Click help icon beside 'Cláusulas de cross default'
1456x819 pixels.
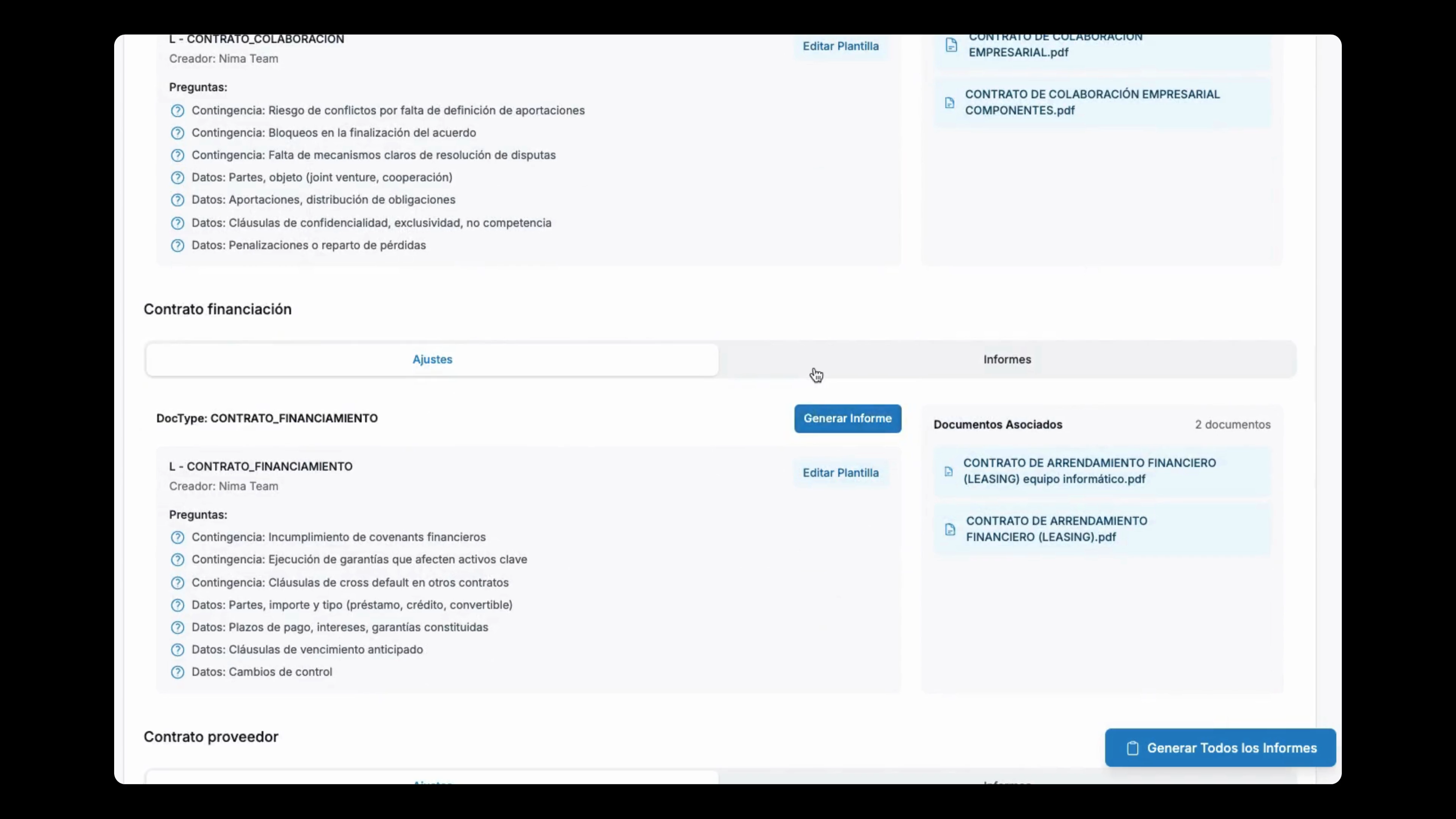tap(177, 583)
